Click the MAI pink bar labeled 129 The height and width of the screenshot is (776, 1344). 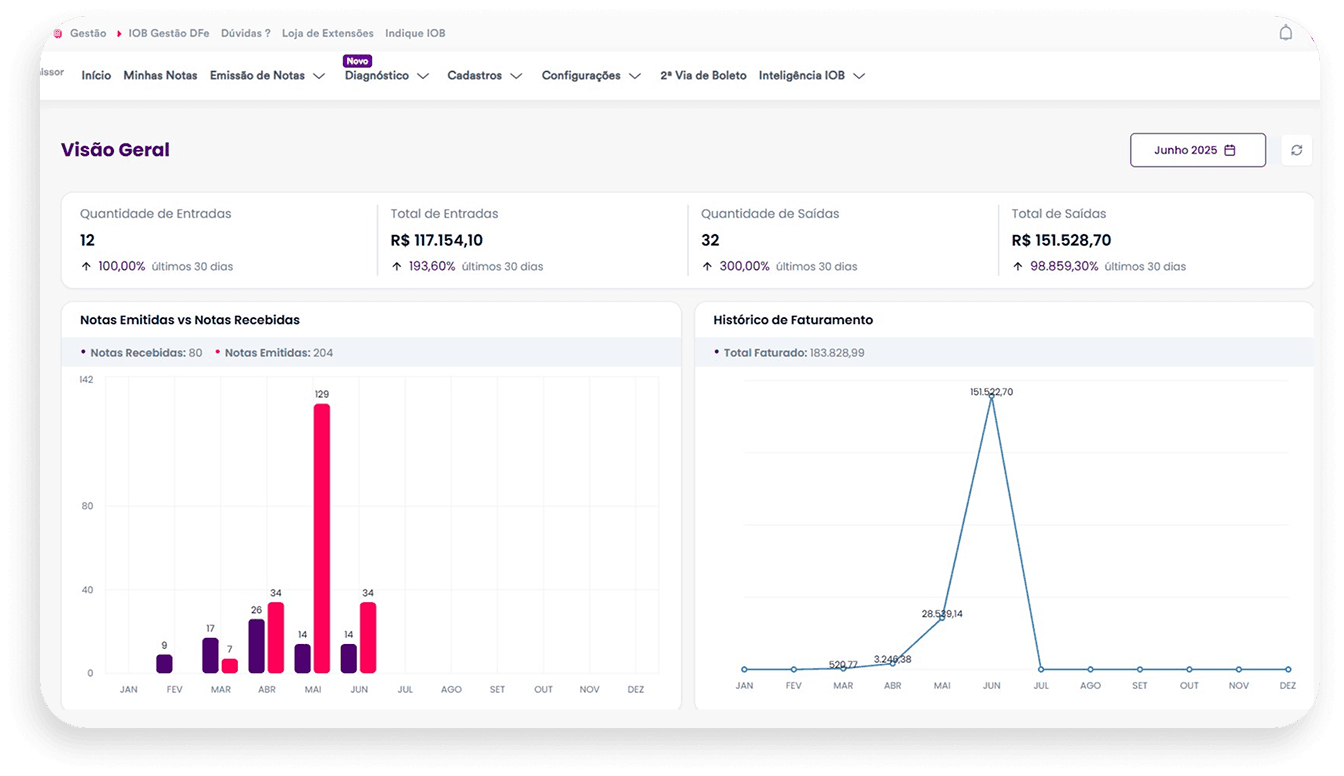coord(322,538)
